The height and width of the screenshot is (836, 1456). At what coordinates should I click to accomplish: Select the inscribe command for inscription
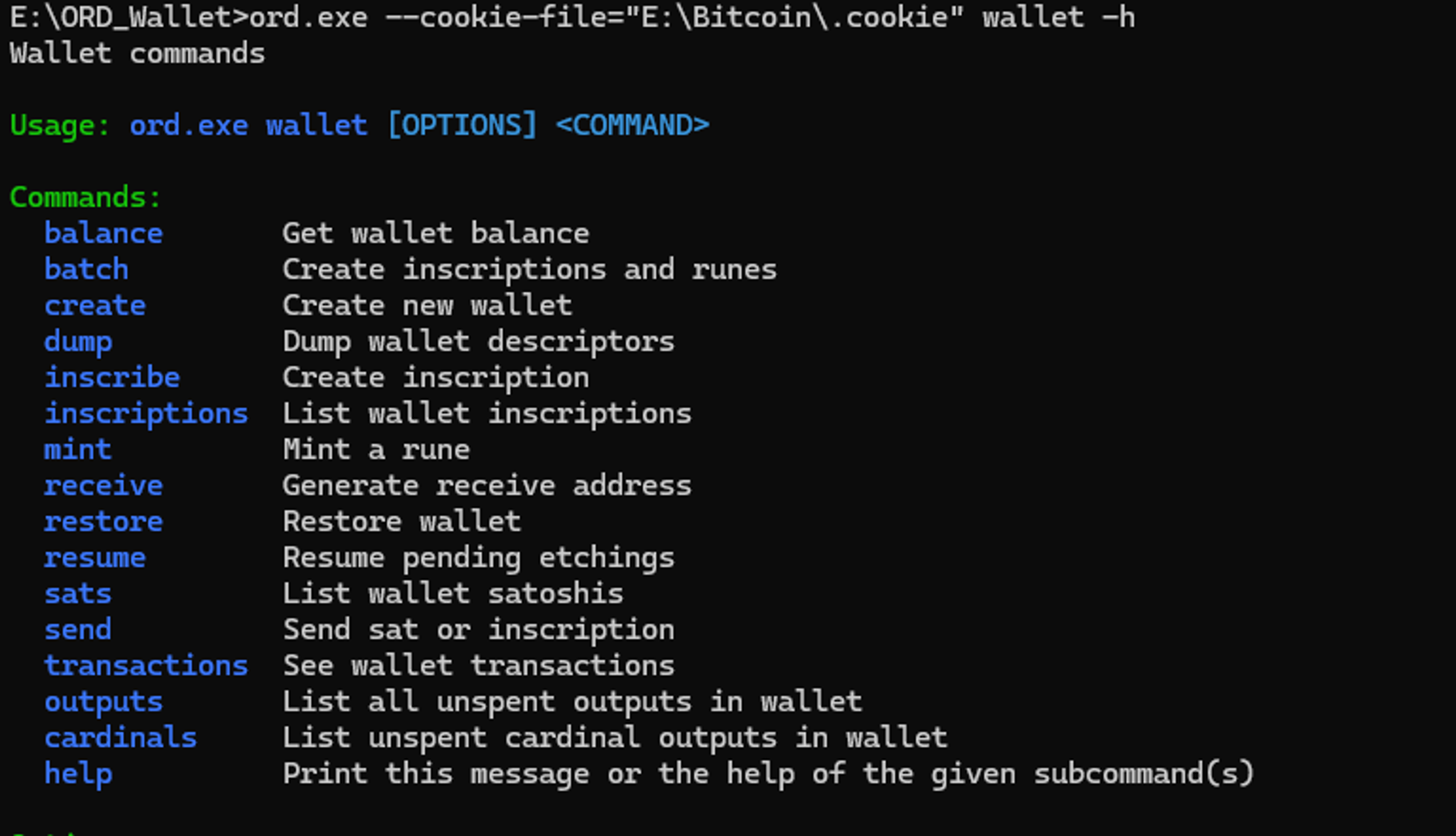coord(113,377)
